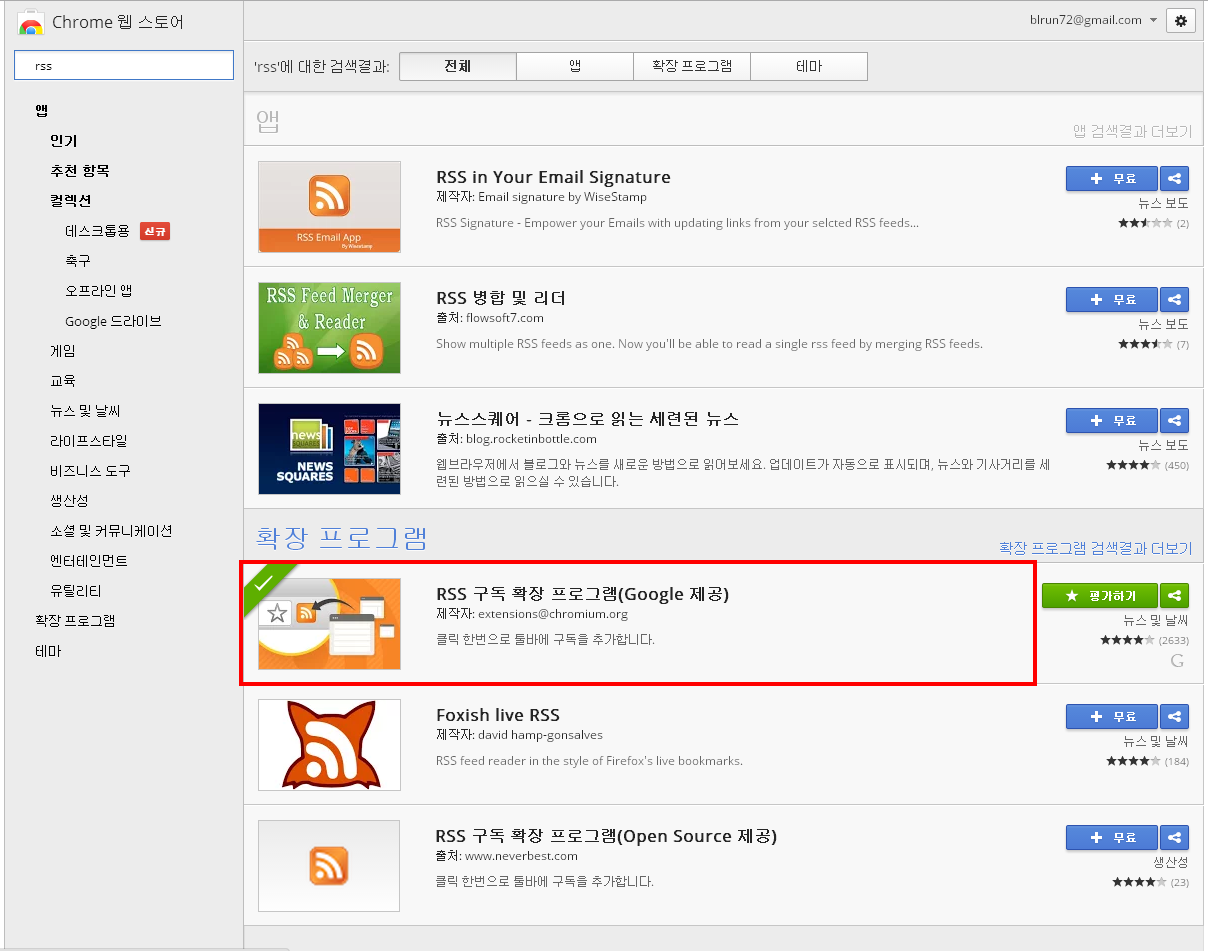Viewport: 1208px width, 951px height.
Task: Select 컬렉션 in the sidebar
Action: [x=71, y=201]
